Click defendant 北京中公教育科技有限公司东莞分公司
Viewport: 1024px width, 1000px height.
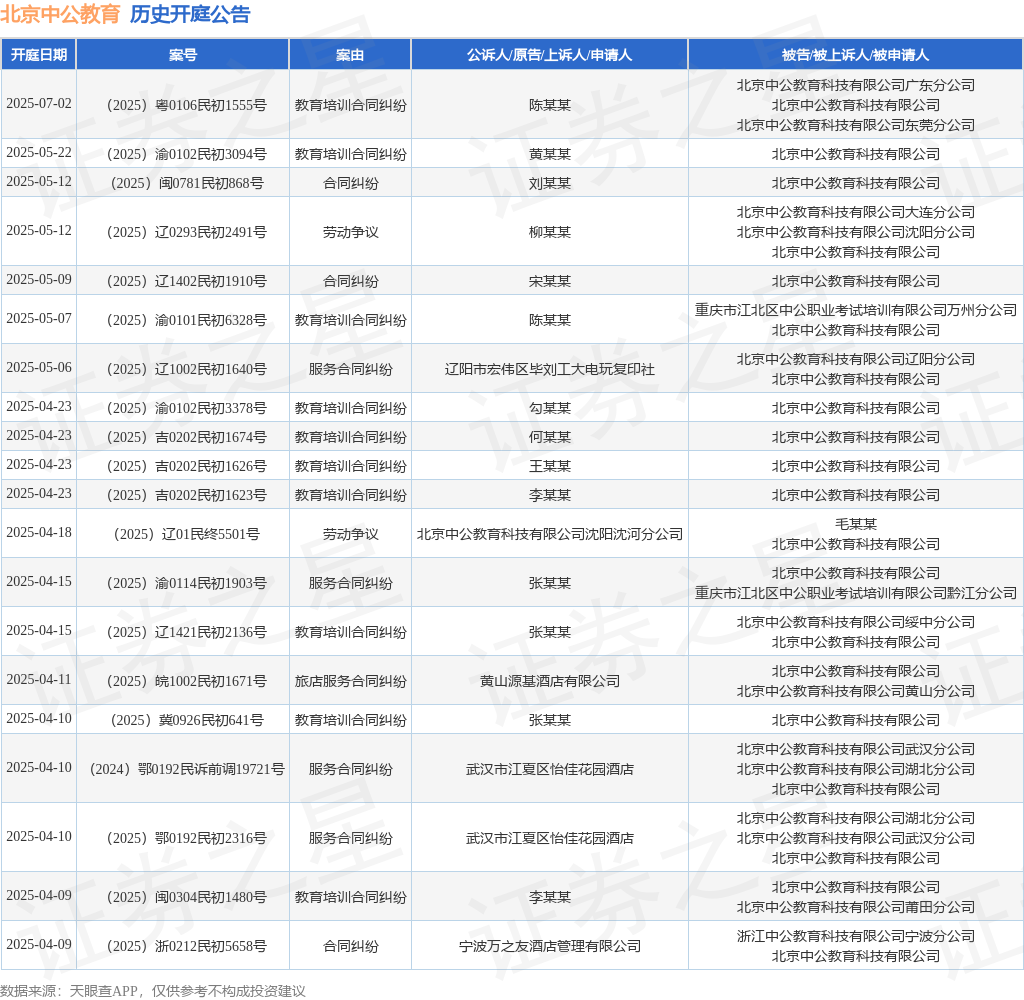click(x=856, y=125)
